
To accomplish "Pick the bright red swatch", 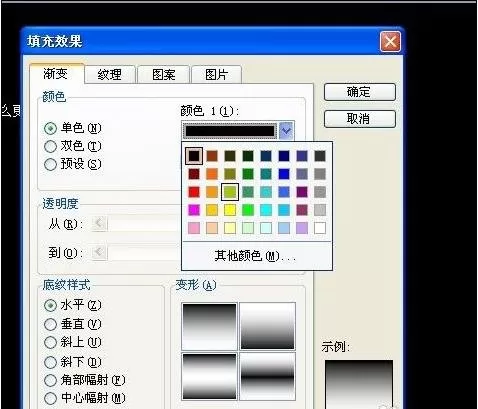I will 194,192.
